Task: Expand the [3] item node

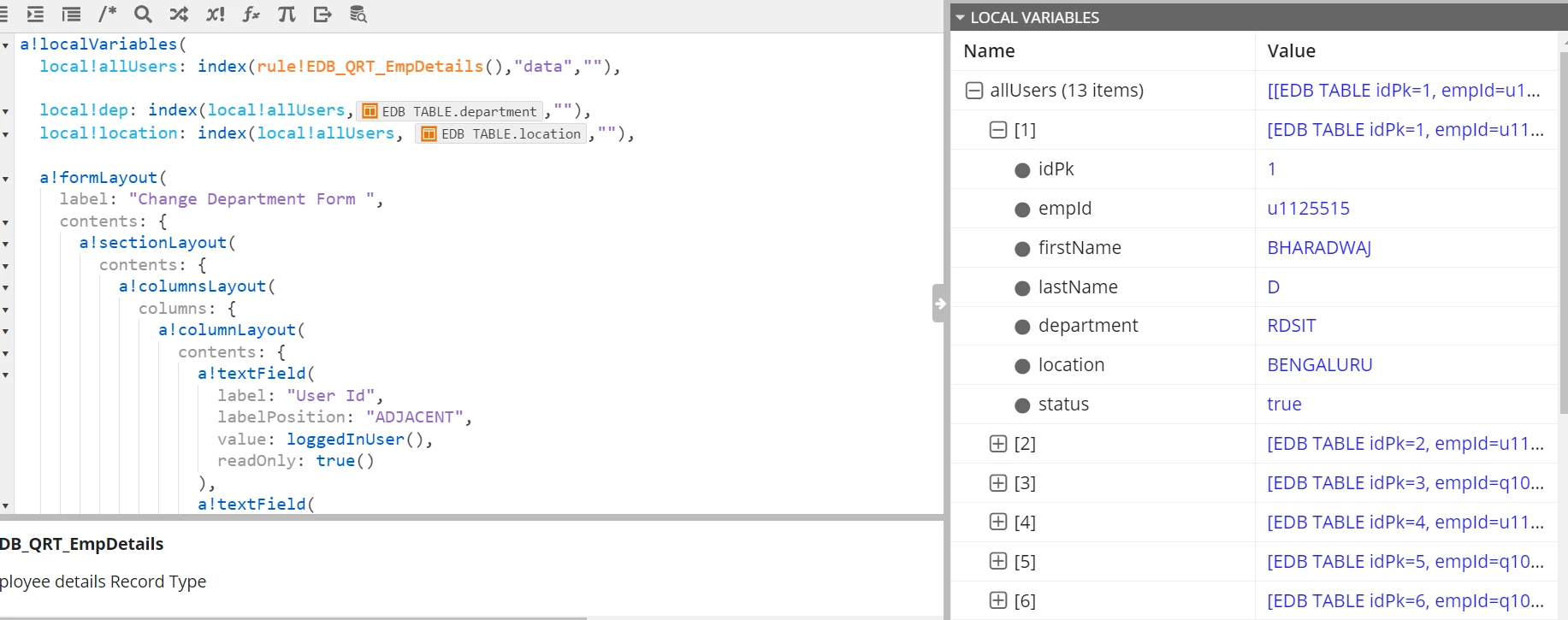Action: tap(997, 482)
